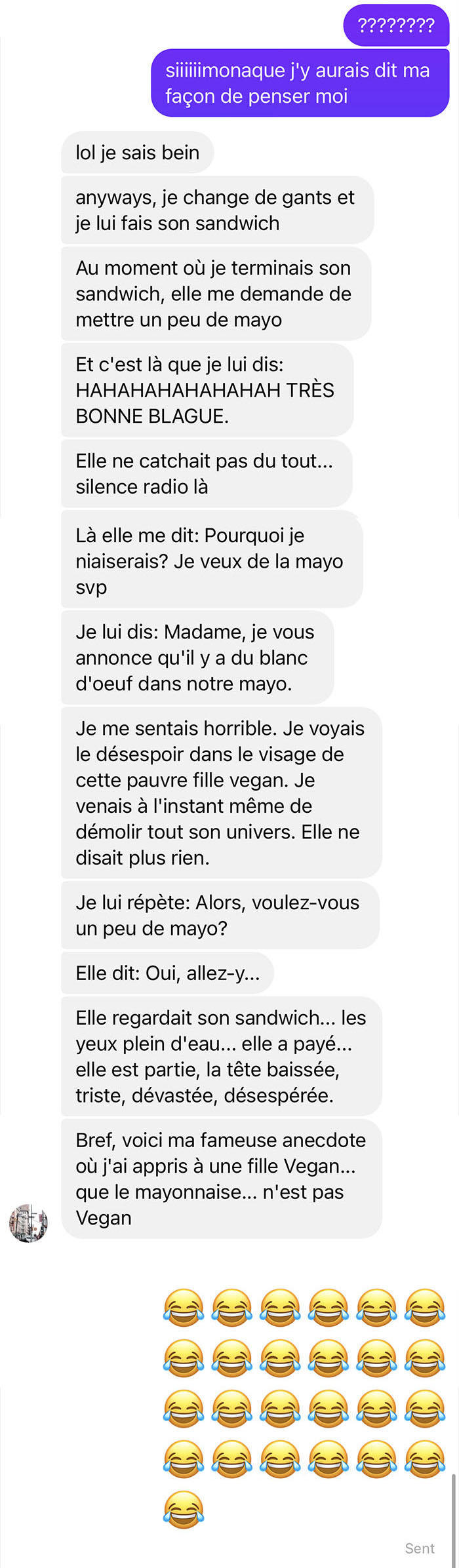
Task: Select the "blanc d'oeuf dans notre mayo" message
Action: click(197, 657)
